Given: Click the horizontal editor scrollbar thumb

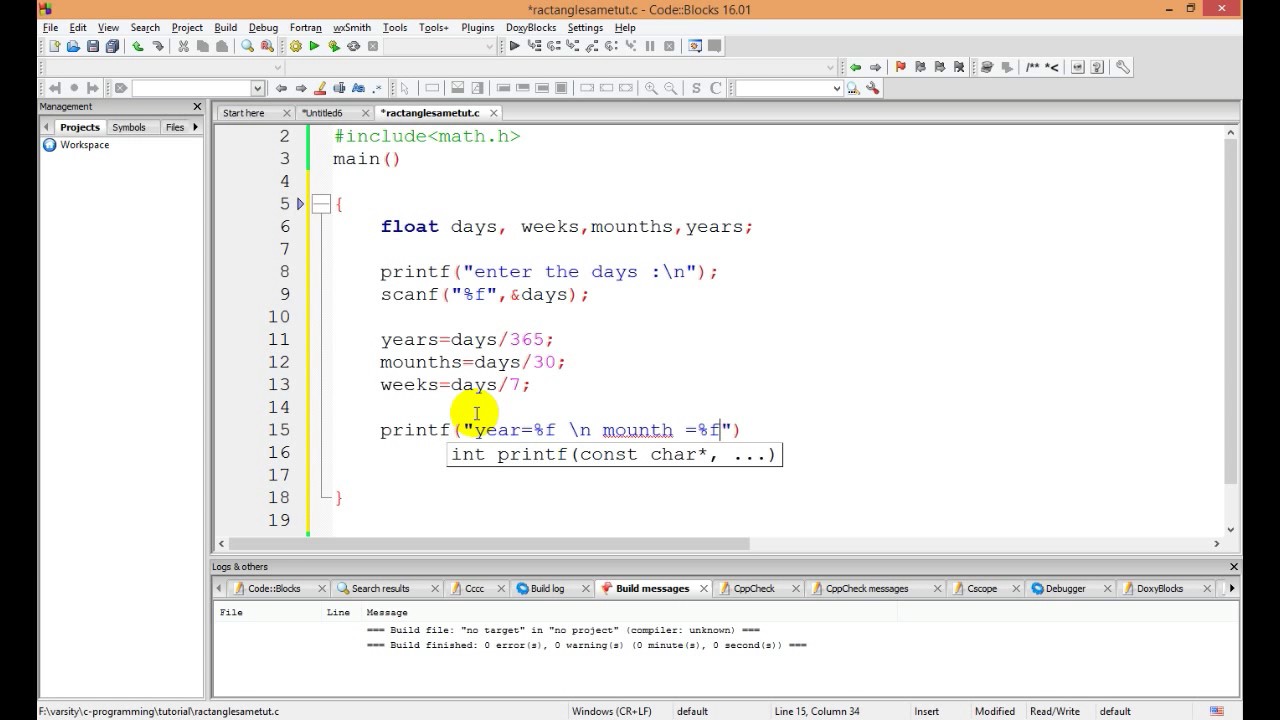Looking at the screenshot, I should (488, 543).
